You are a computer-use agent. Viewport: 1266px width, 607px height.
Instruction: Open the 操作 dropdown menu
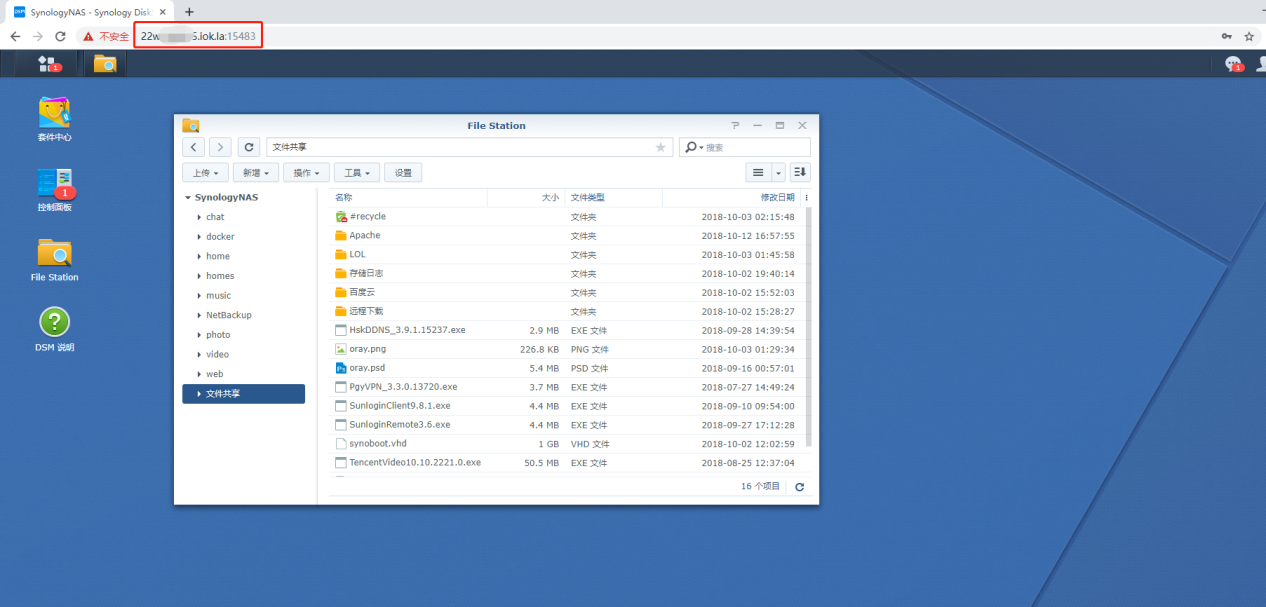pyautogui.click(x=306, y=173)
